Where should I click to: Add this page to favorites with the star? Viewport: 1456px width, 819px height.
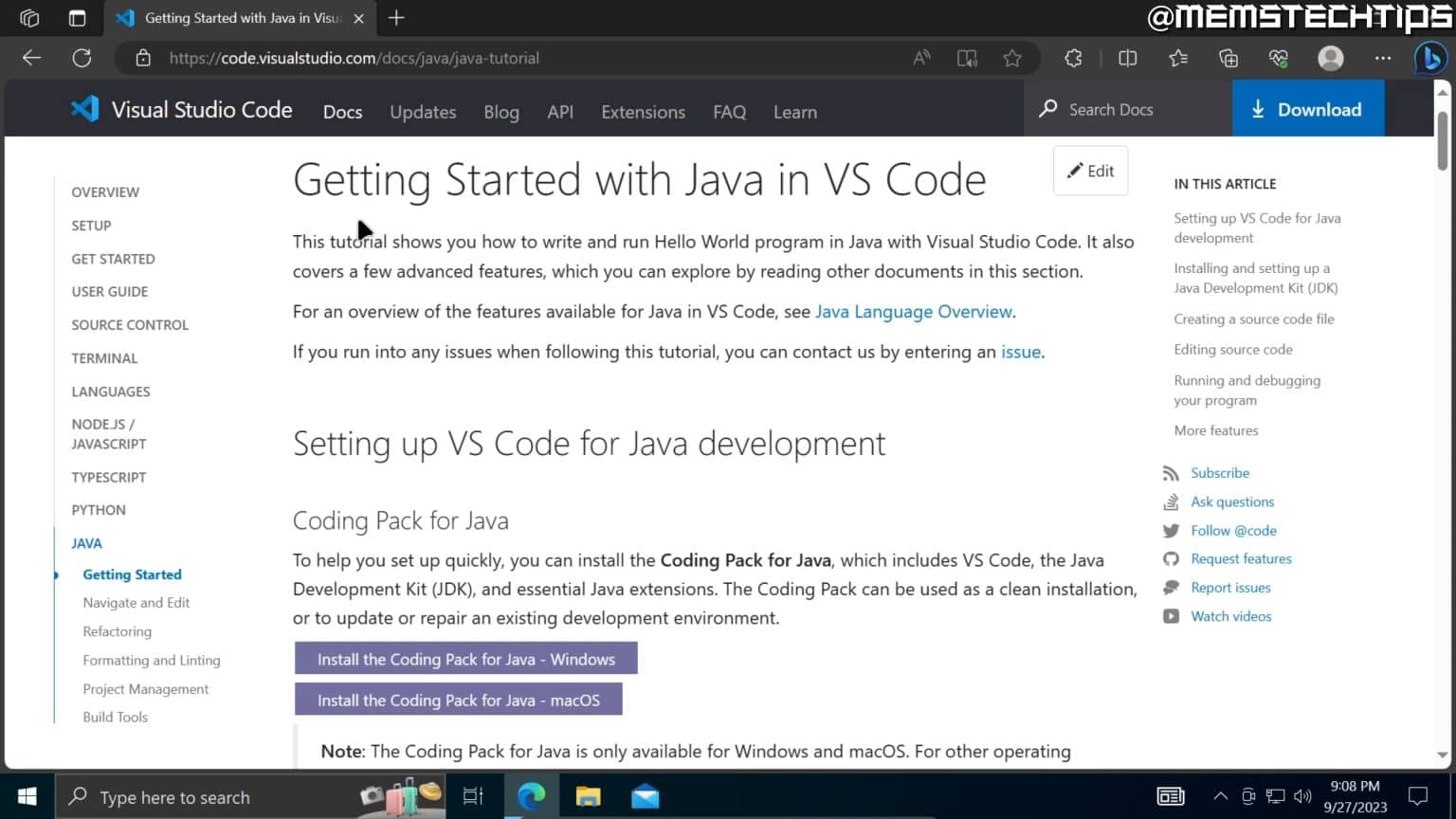[x=1012, y=58]
